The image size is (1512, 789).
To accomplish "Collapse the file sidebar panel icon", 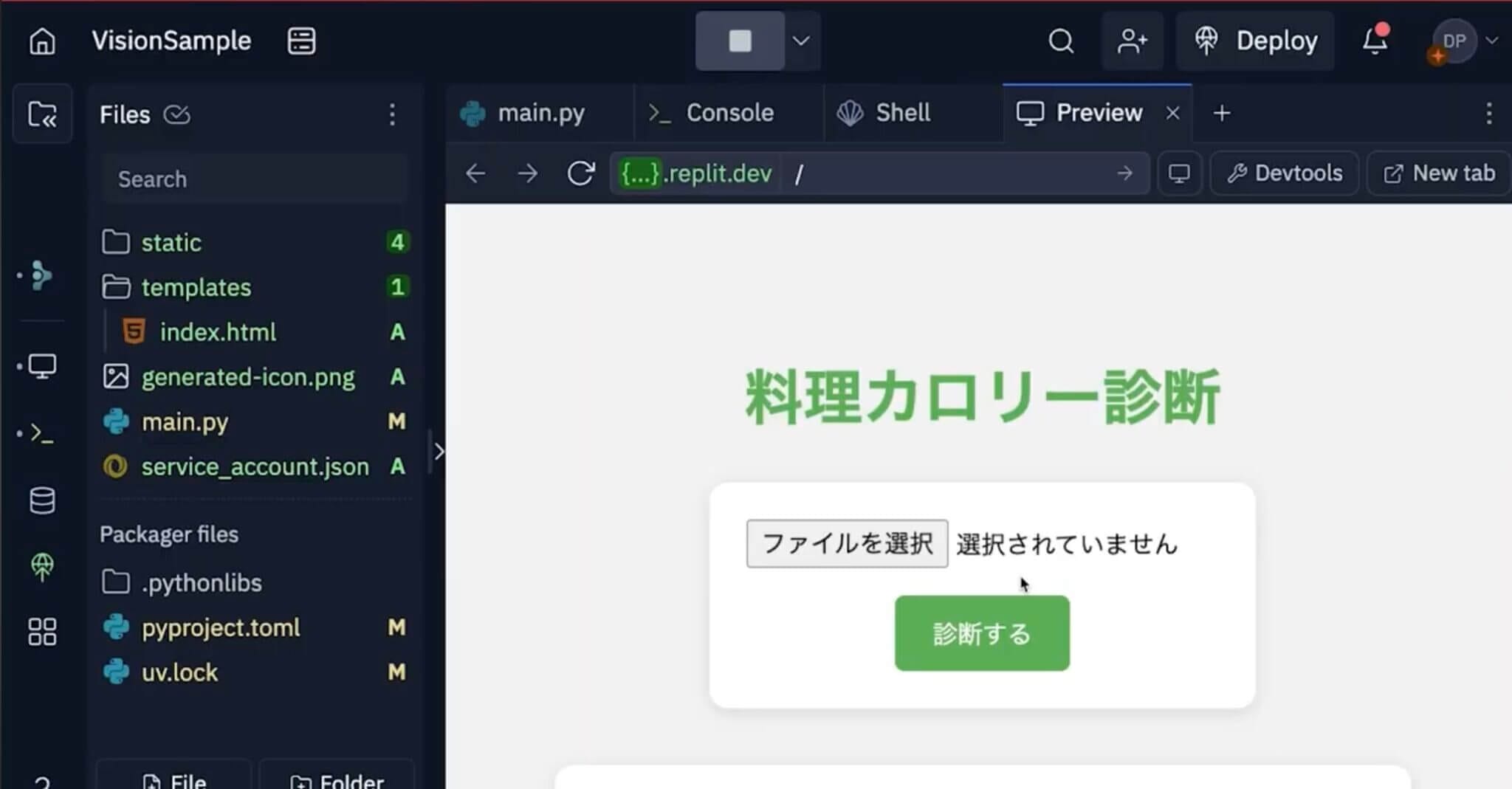I will [x=42, y=114].
